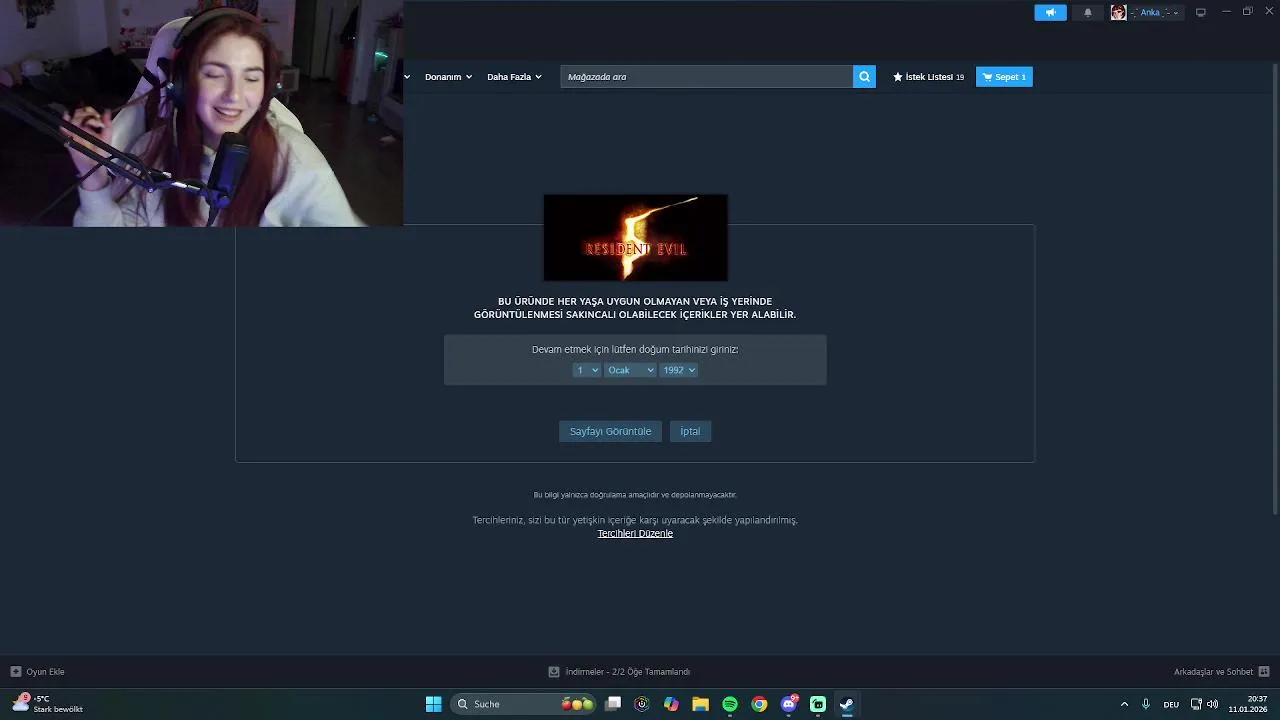Open Task View on the taskbar

(x=613, y=704)
